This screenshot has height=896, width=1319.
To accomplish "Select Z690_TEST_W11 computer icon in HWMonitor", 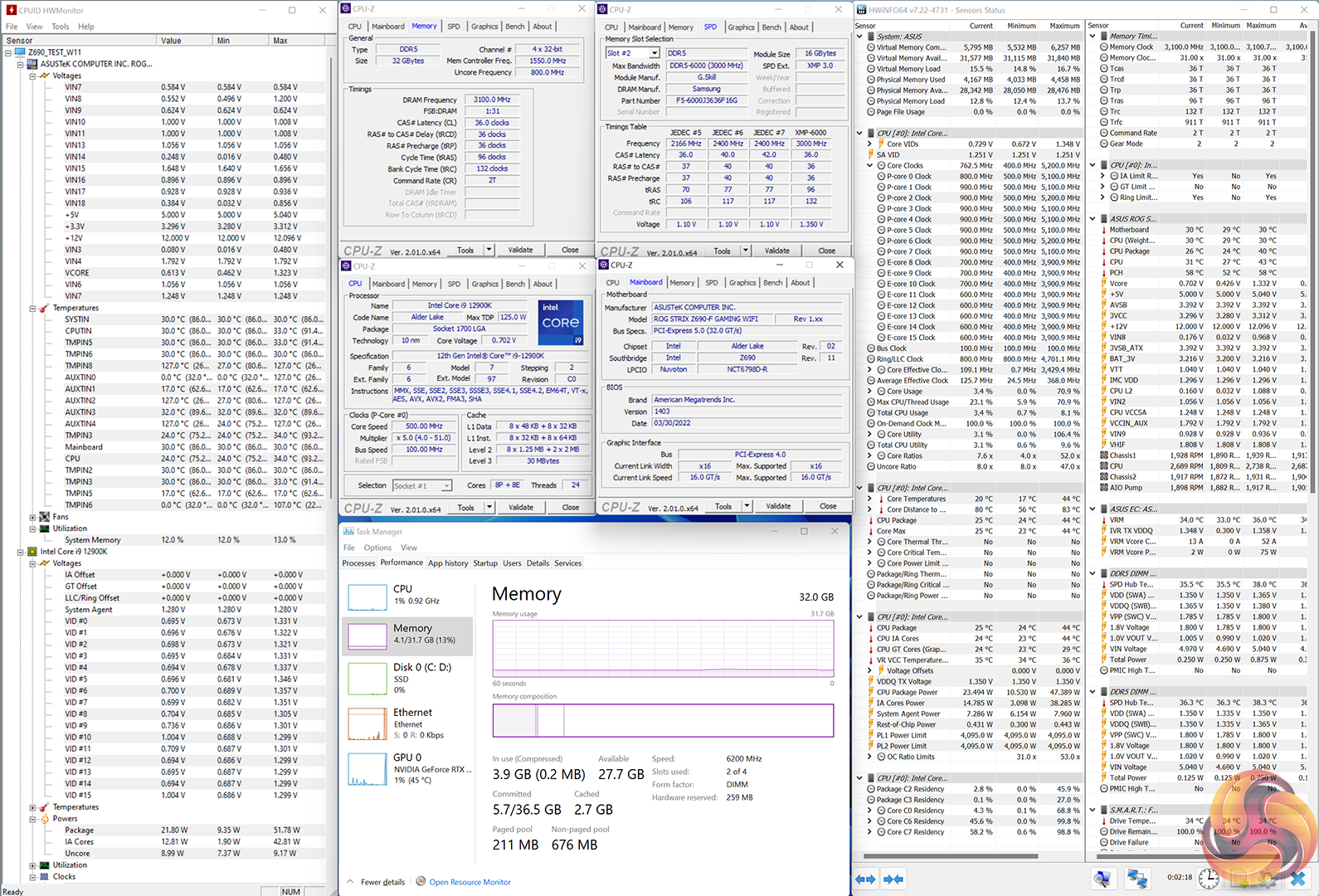I will click(x=20, y=52).
